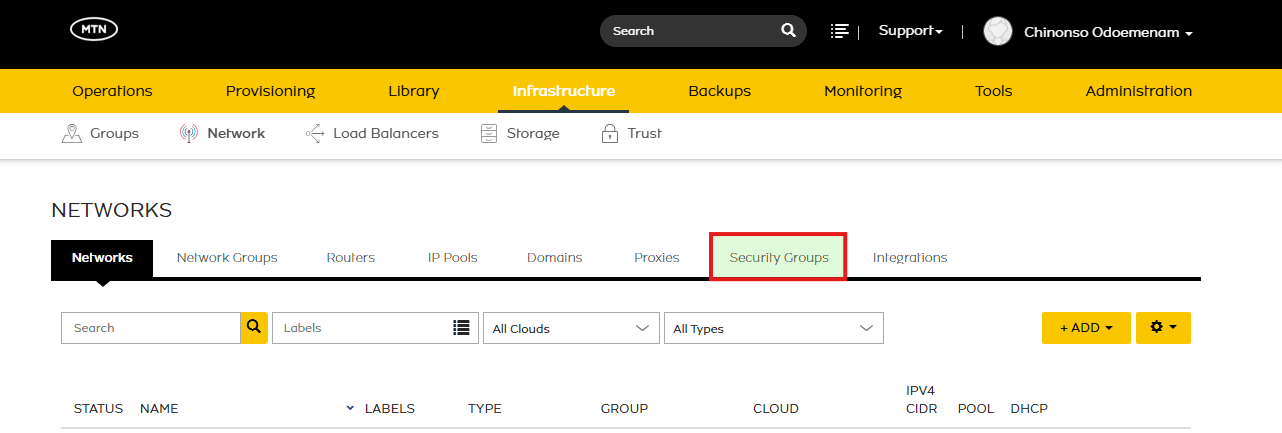
Task: Select the Networks tab
Action: [x=102, y=258]
